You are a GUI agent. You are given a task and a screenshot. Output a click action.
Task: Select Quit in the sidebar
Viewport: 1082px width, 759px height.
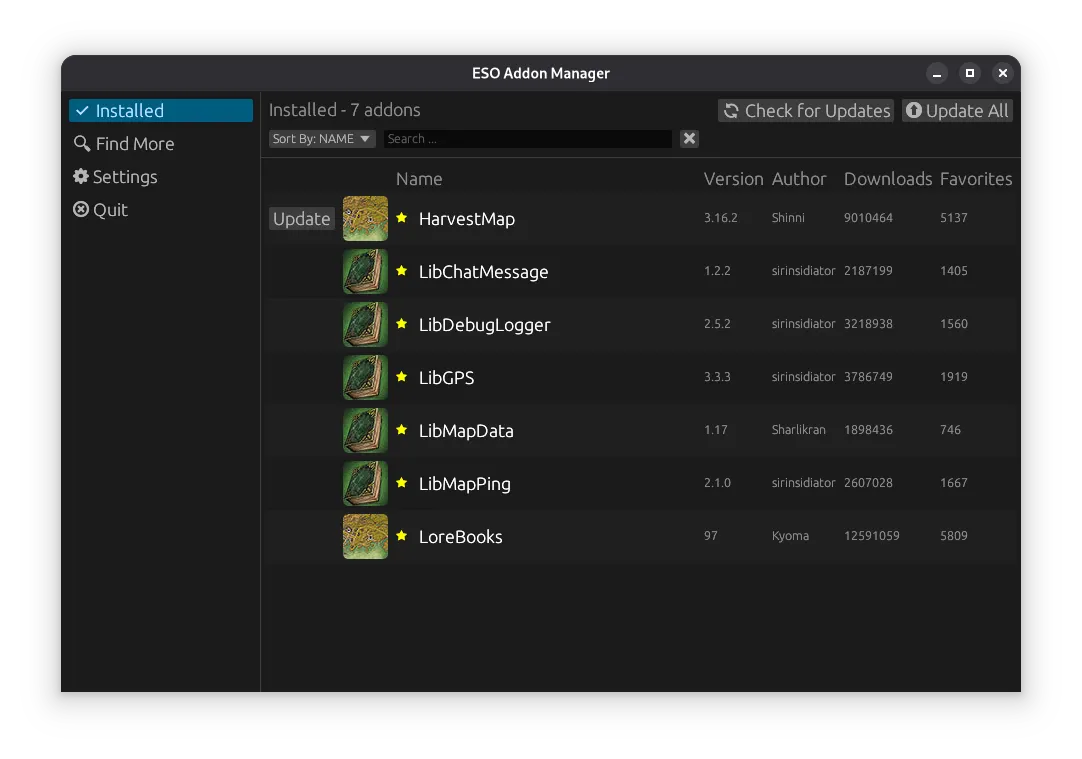click(x=101, y=210)
